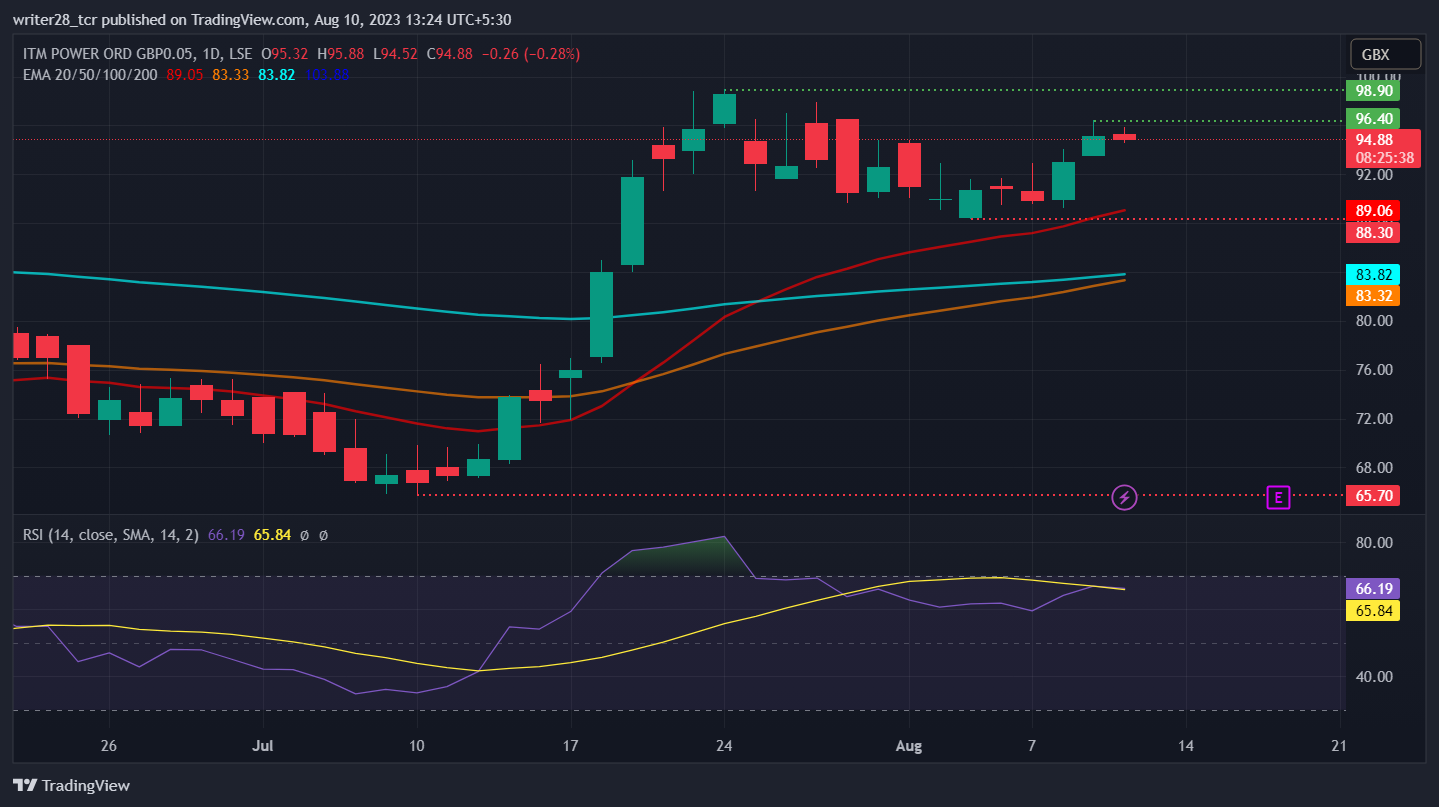Click the RSI 65.84 yellow value label

click(x=1372, y=610)
